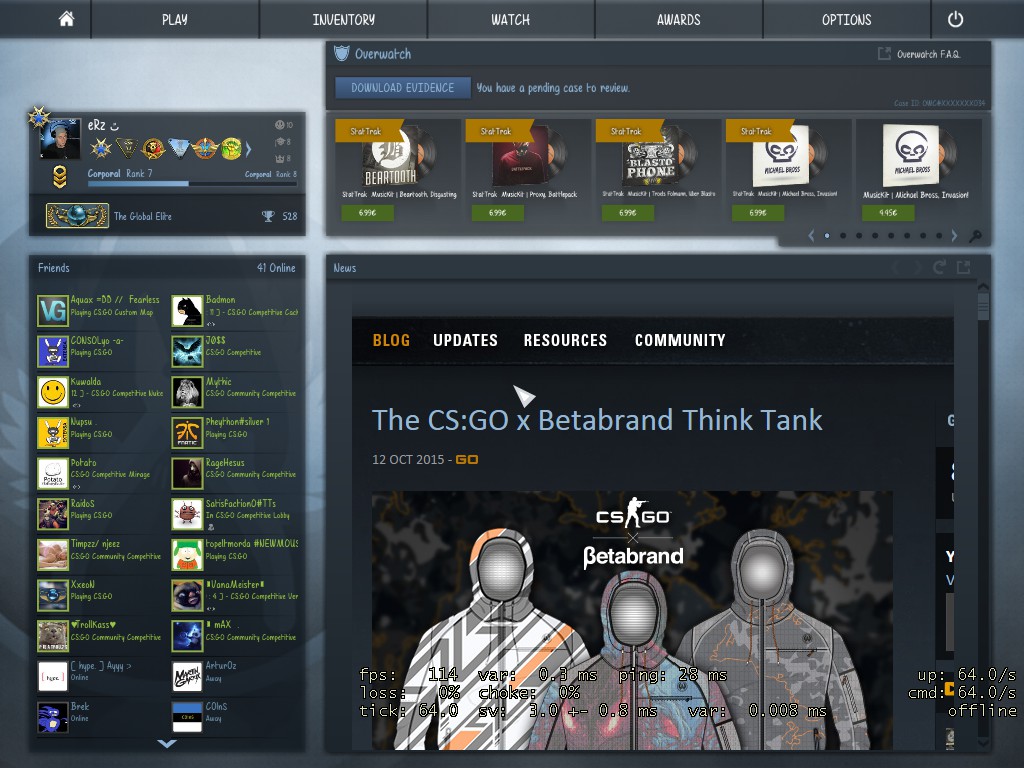Screen dimensions: 1024x768
Task: Click Badmon's Batman avatar
Action: coord(187,311)
